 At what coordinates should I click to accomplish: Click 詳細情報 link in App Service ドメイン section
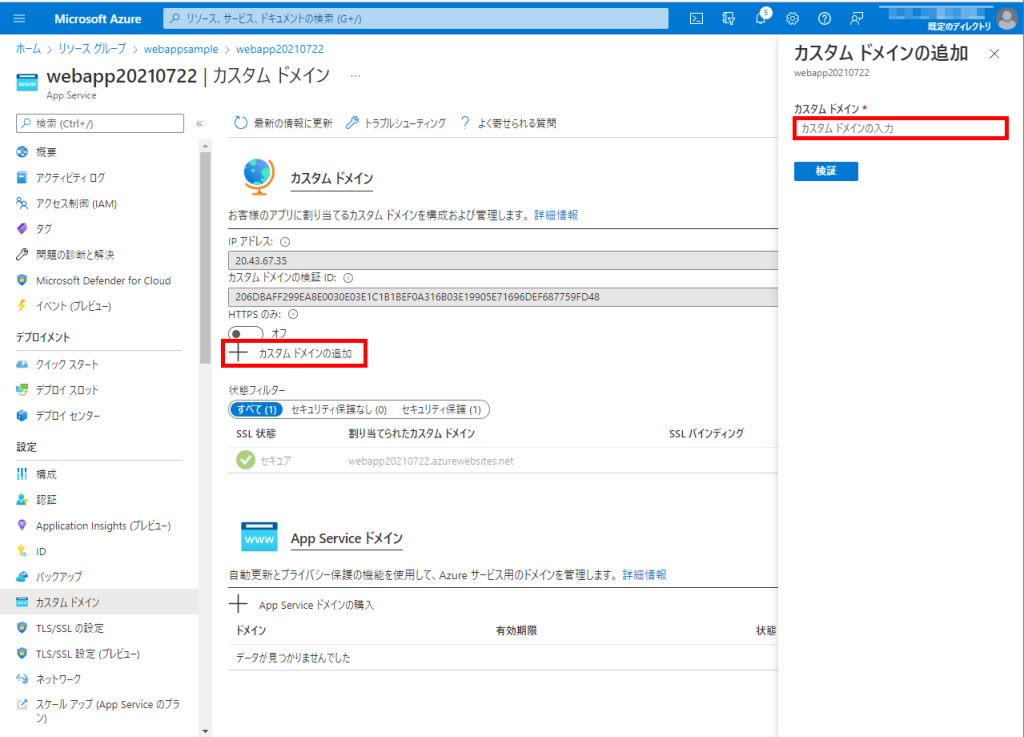coord(644,574)
